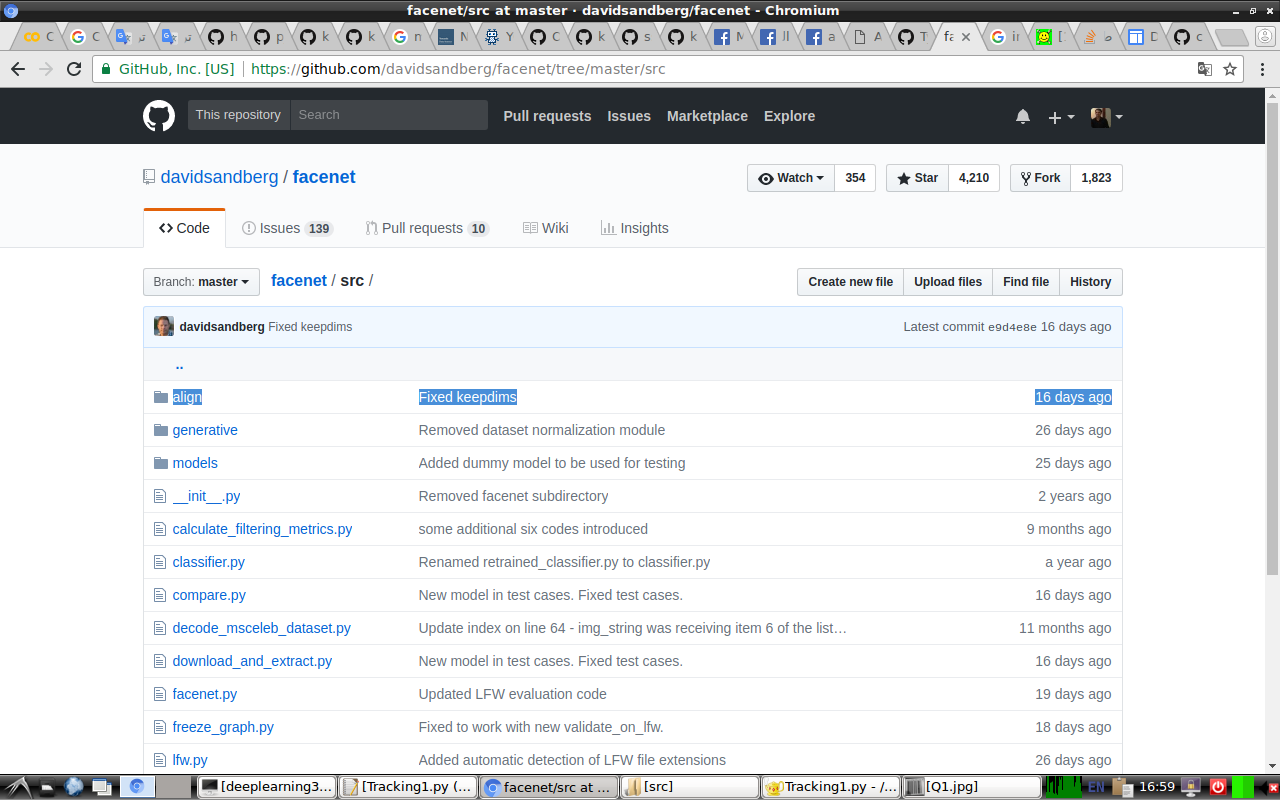
Task: Open the Insights tab
Action: point(635,228)
